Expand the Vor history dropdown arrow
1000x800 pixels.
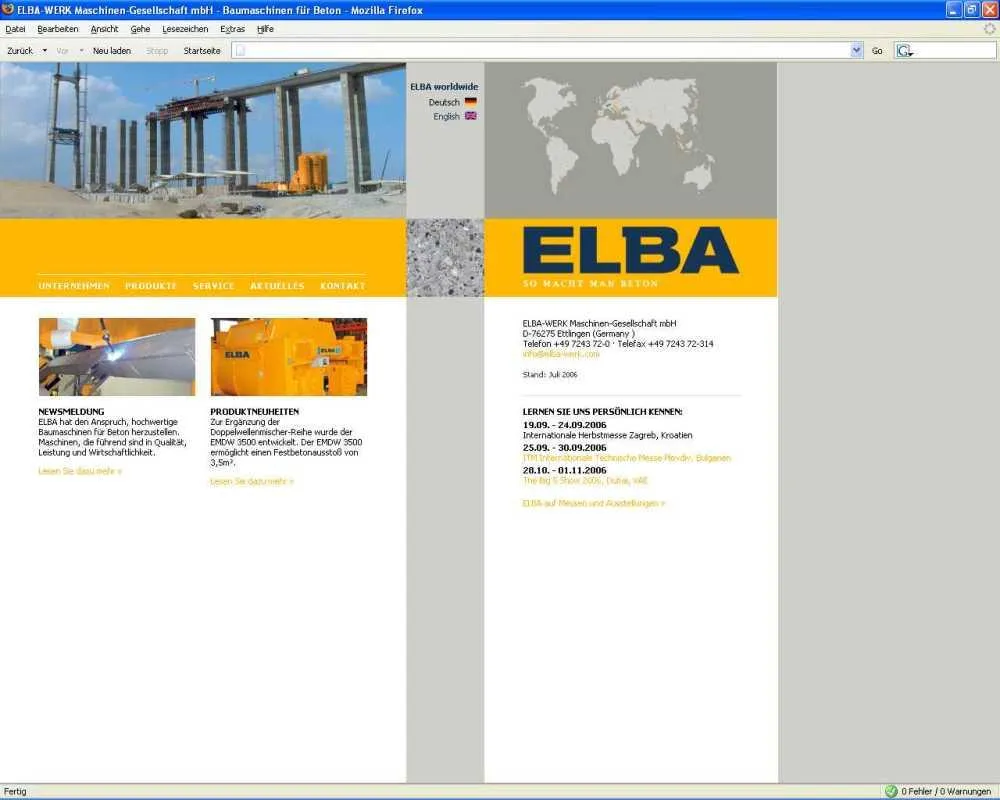tap(81, 50)
